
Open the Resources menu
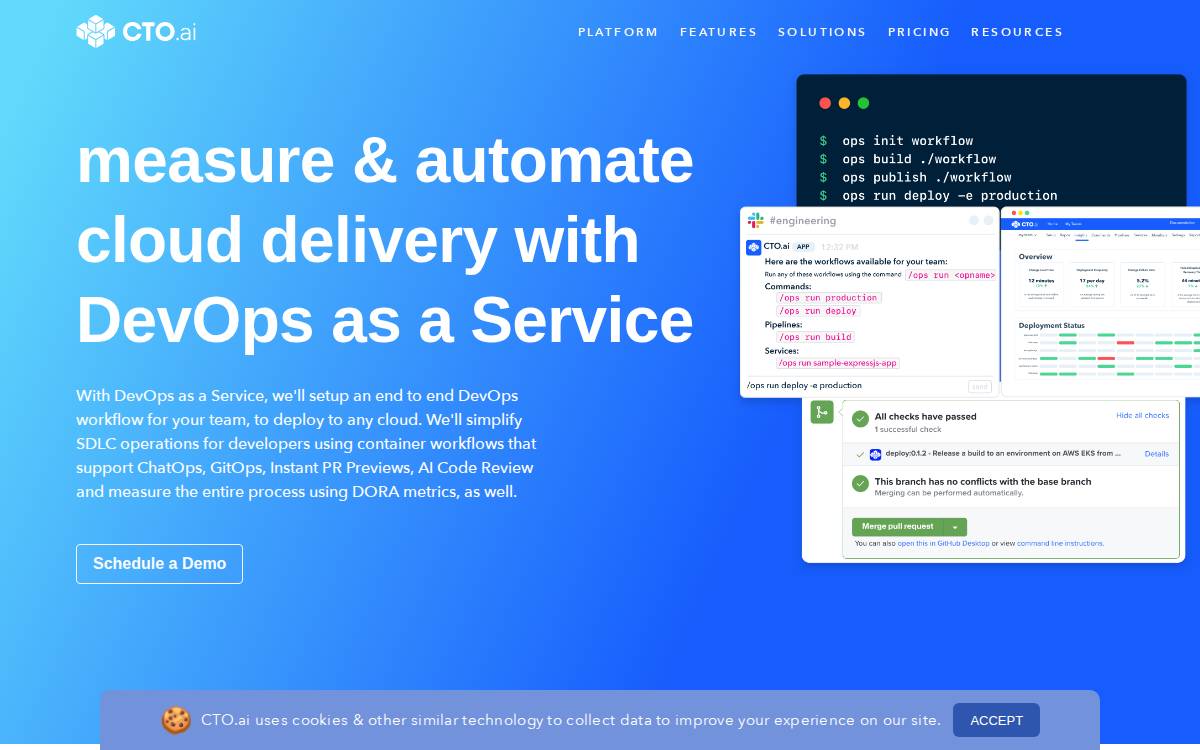tap(1017, 32)
